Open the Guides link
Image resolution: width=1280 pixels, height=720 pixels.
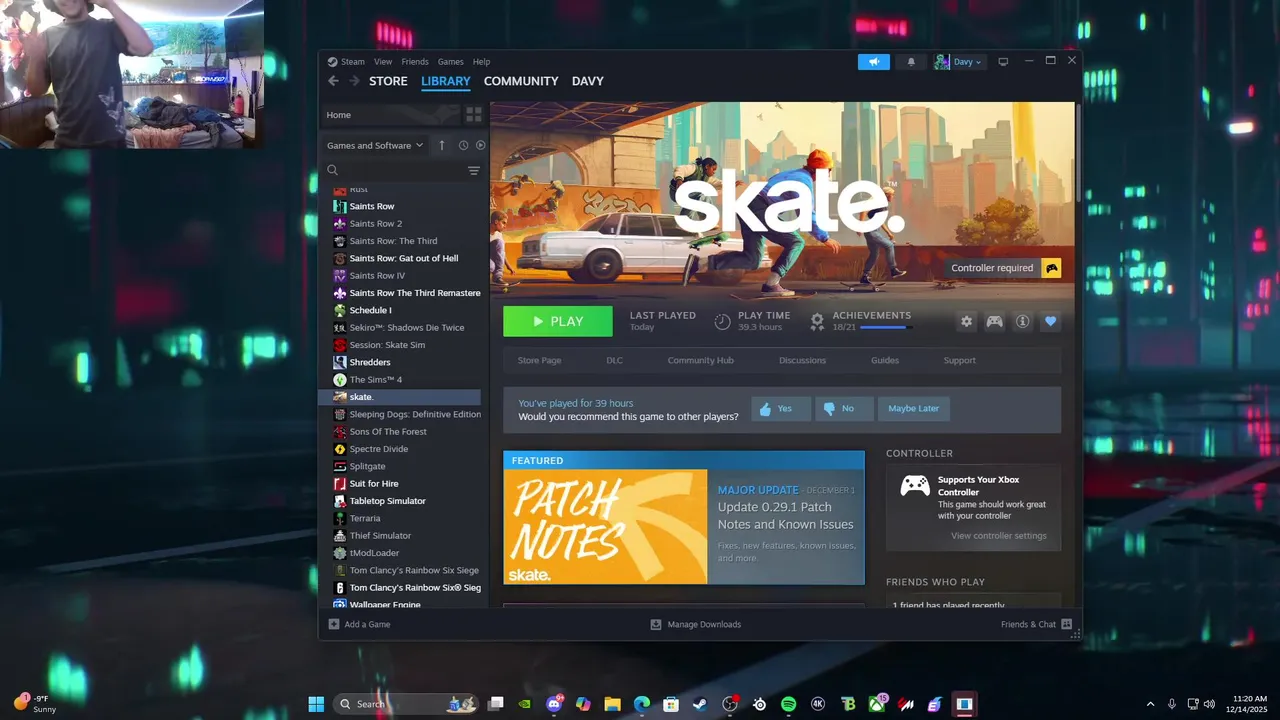tap(885, 360)
